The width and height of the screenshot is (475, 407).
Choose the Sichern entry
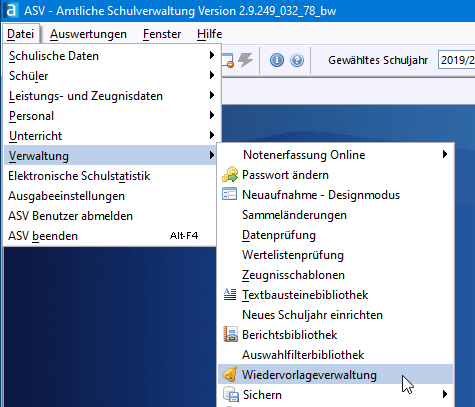(335, 394)
